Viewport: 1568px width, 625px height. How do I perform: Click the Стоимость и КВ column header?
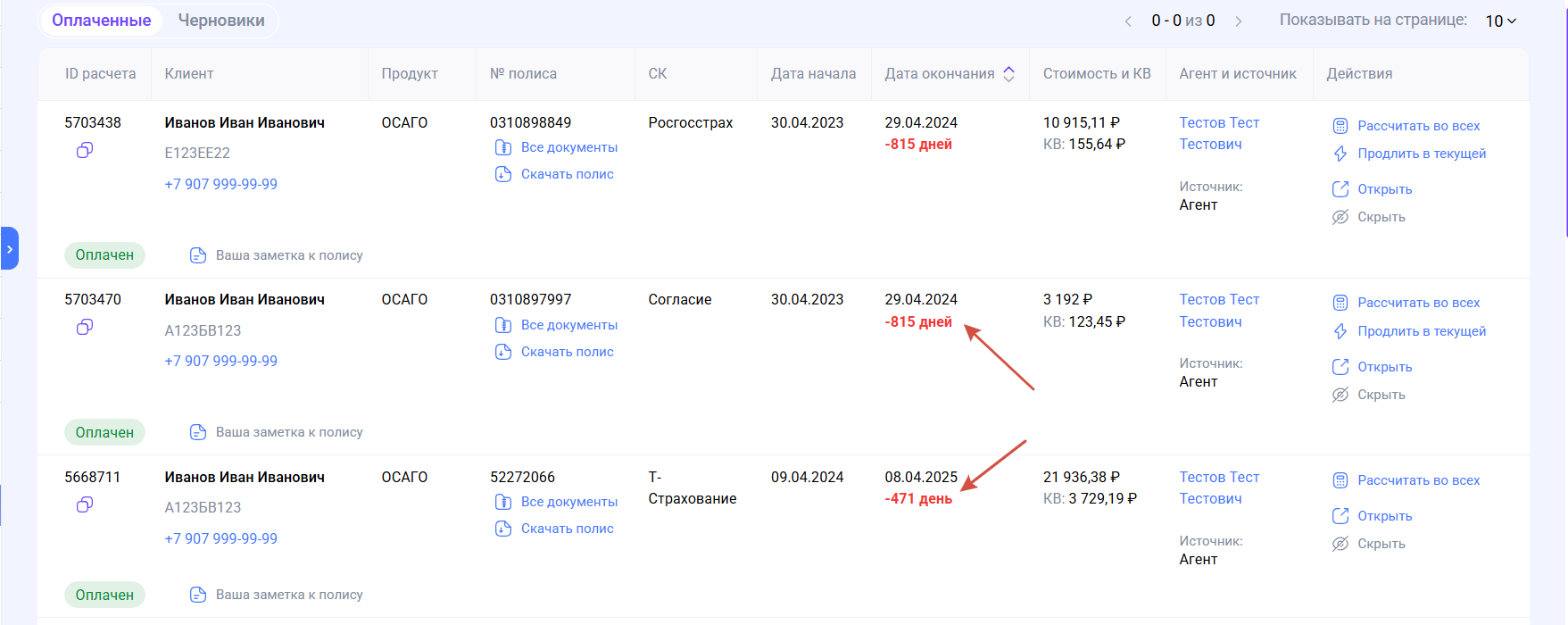[1097, 74]
